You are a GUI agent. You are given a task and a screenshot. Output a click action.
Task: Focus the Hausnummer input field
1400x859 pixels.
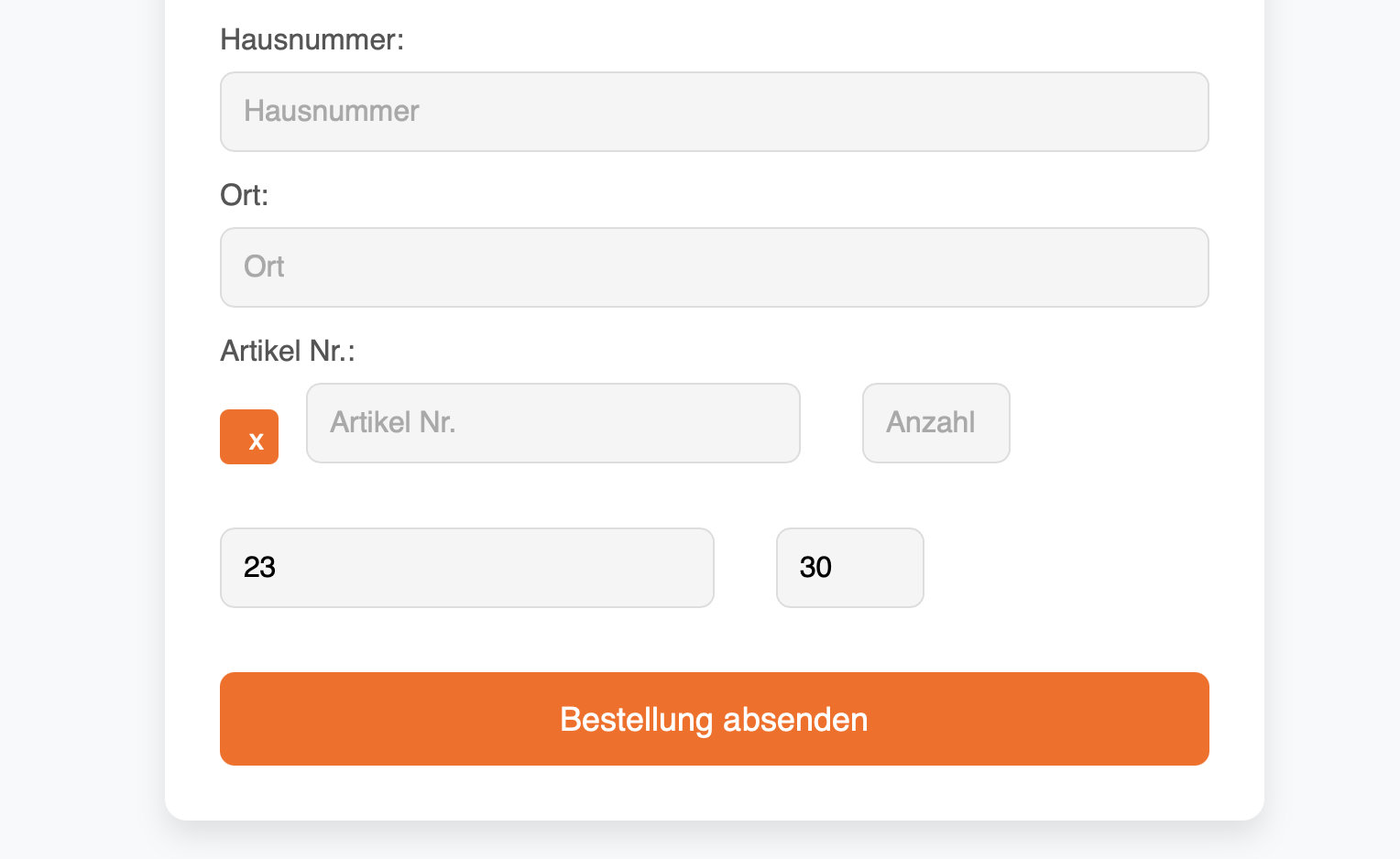714,112
